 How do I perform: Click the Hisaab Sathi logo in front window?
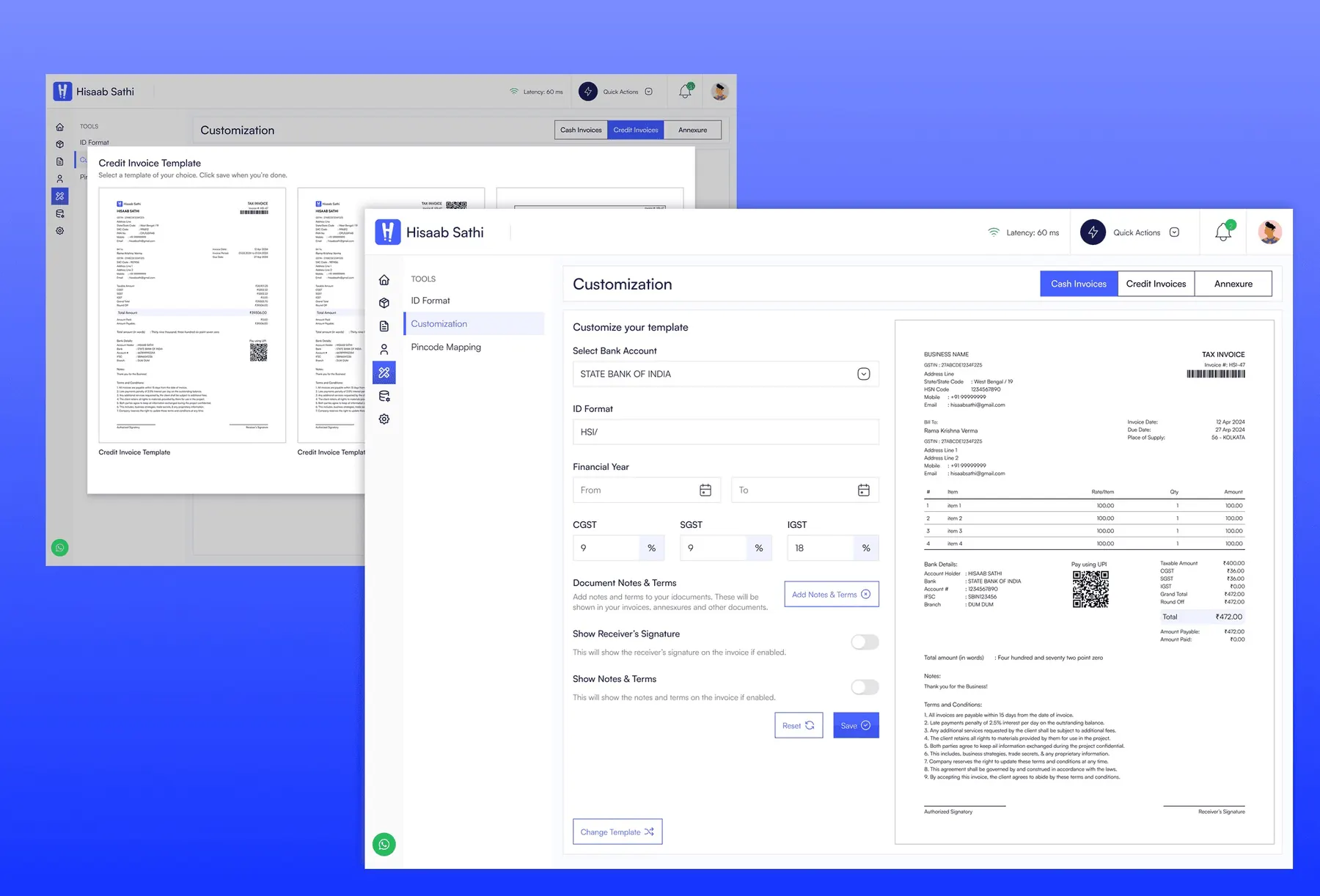click(x=387, y=232)
